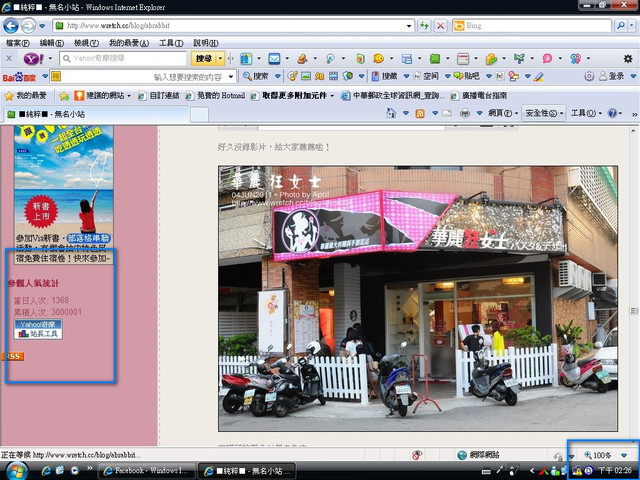Open the 編輯(E) menu
Screen dimensions: 640x480
coord(51,43)
